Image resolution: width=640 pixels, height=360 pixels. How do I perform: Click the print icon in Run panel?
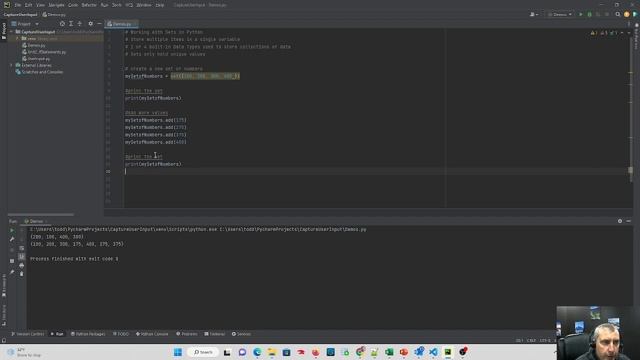pos(22,265)
